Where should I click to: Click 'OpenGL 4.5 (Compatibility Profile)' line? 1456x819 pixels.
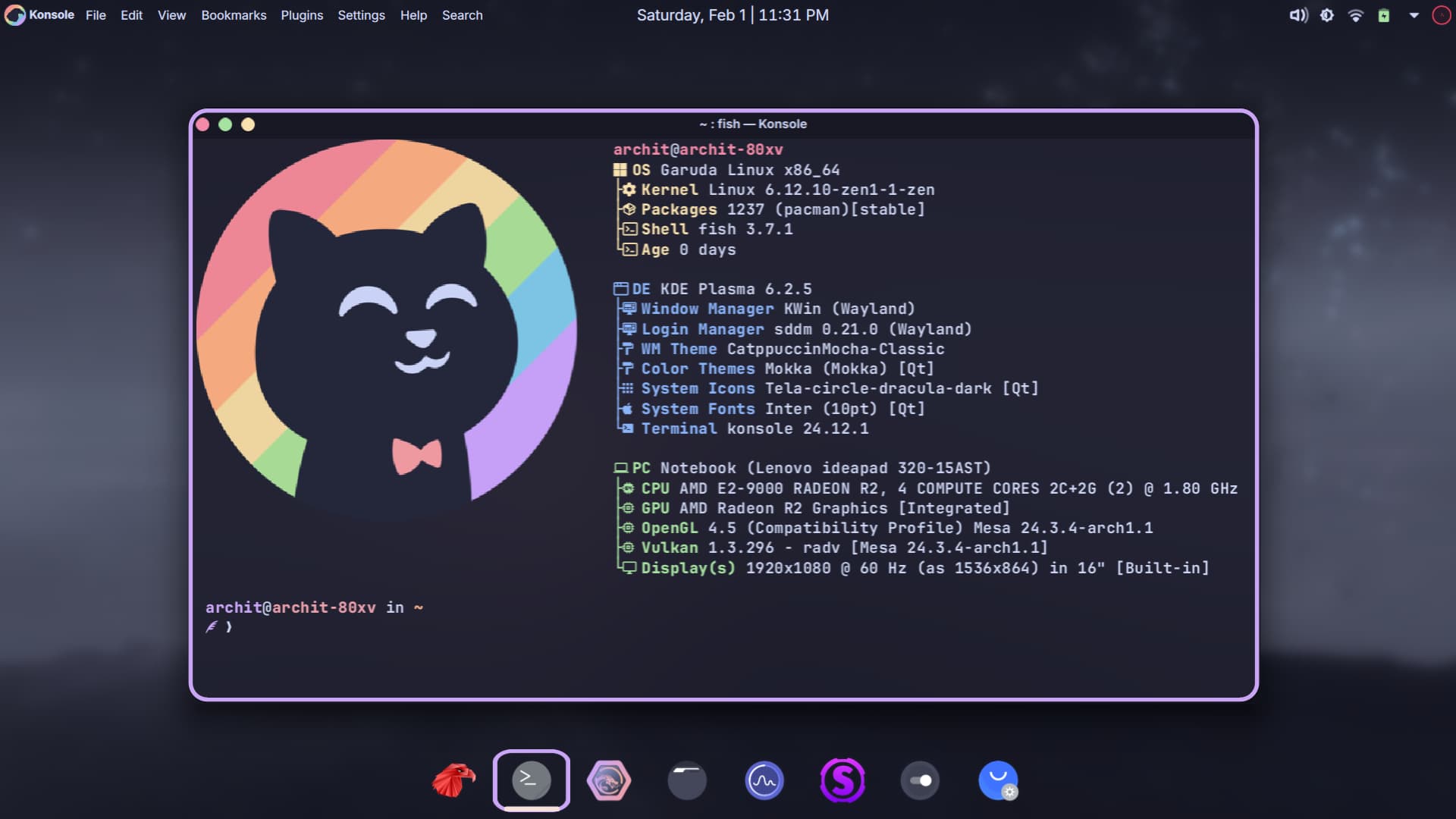tap(886, 528)
